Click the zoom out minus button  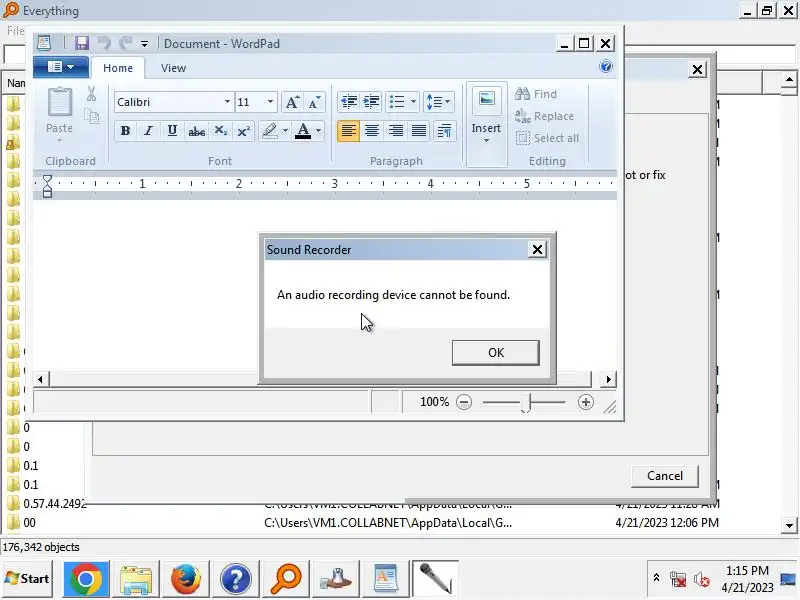(x=464, y=402)
